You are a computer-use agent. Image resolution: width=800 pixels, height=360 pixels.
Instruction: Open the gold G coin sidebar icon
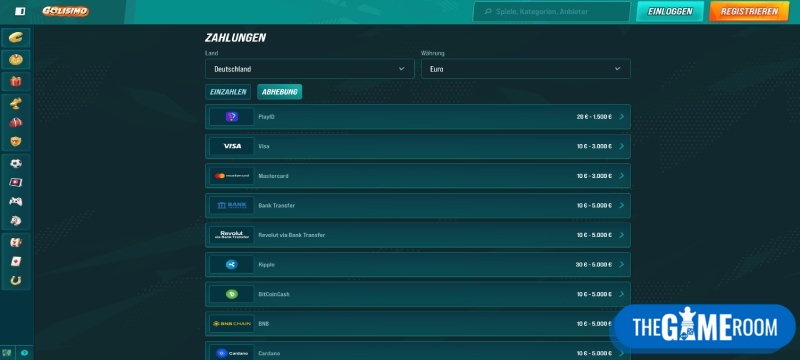16,38
